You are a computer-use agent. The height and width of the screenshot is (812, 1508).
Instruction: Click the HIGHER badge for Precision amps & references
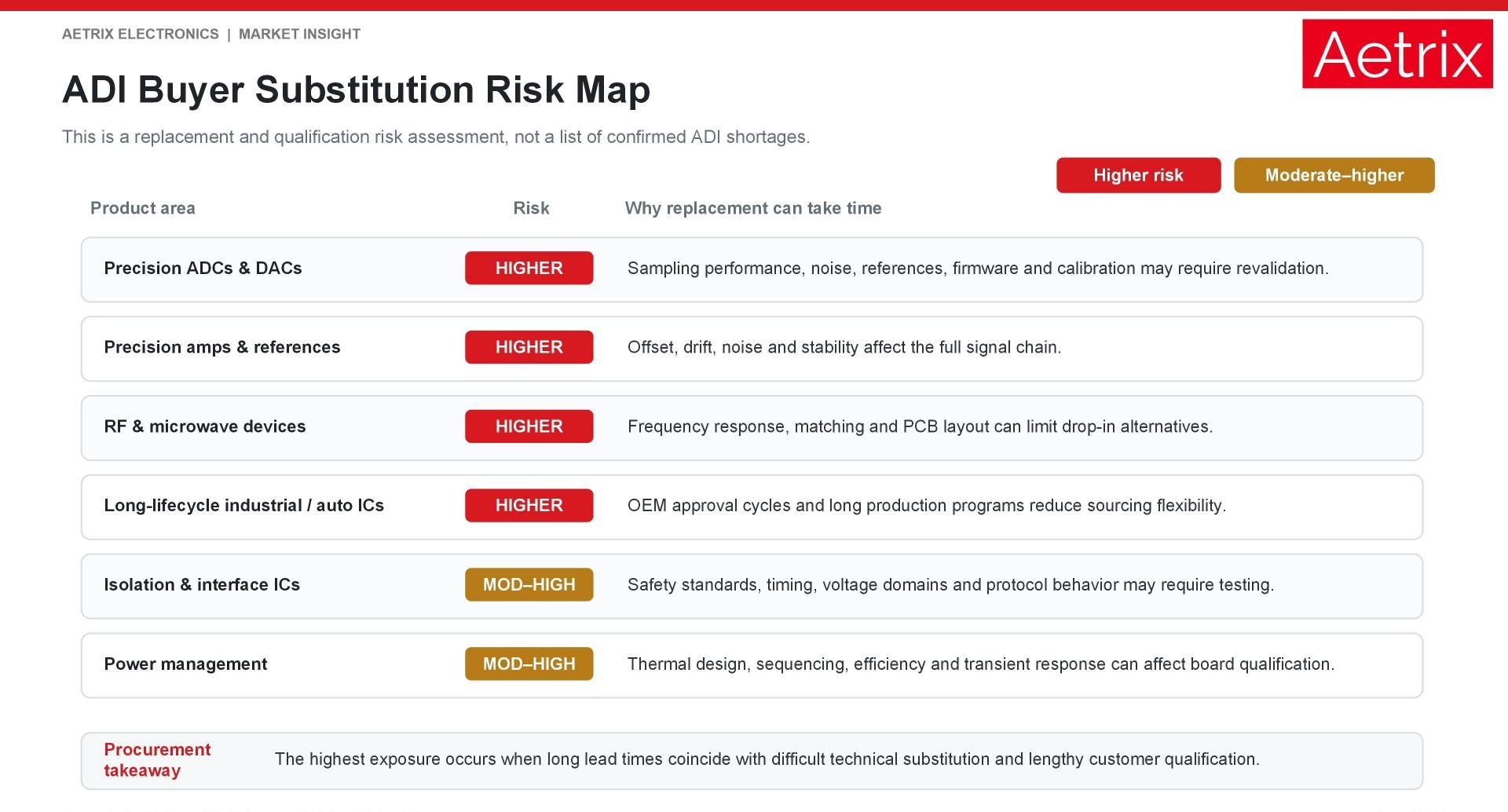point(529,347)
